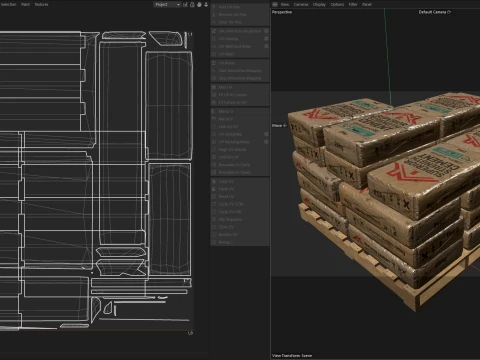Open UV Unwrap options gear
Image resolution: width=480 pixels, height=360 pixels.
coord(266,39)
